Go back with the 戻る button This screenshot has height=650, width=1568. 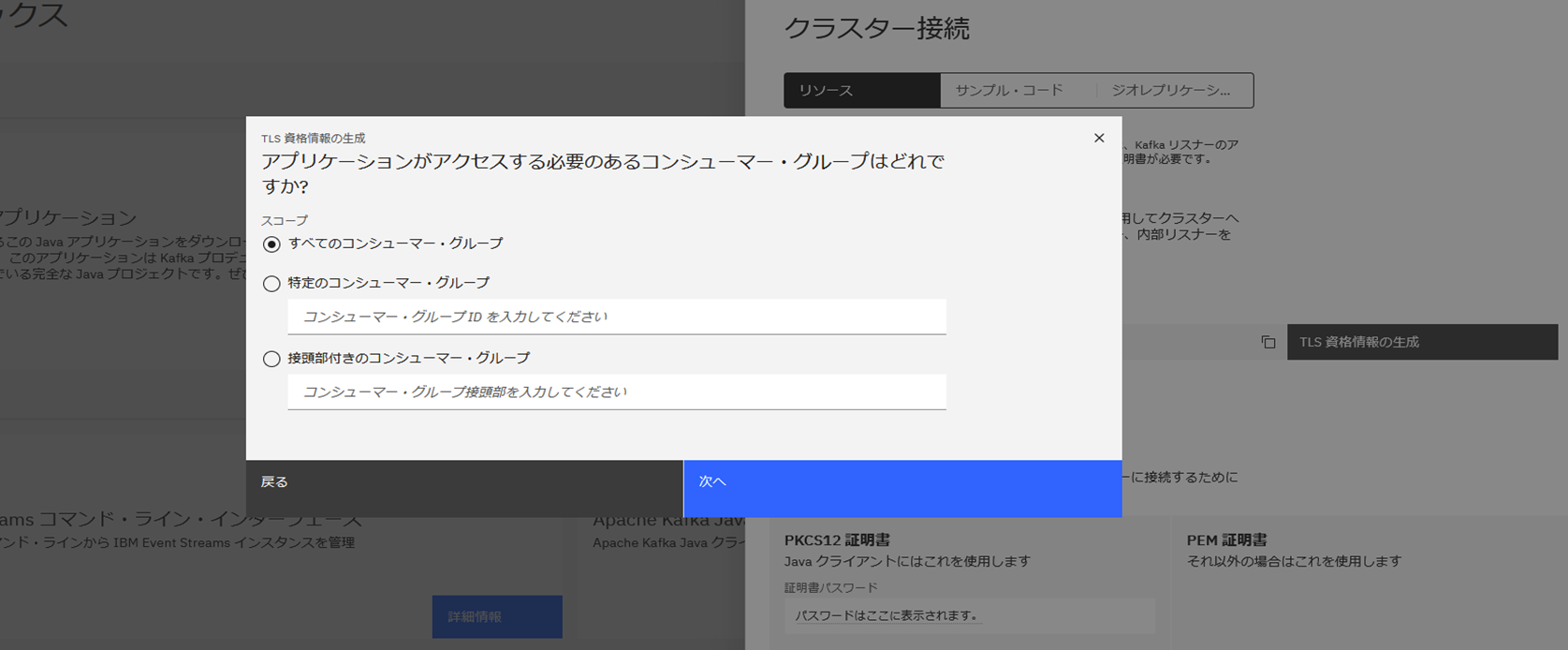464,488
